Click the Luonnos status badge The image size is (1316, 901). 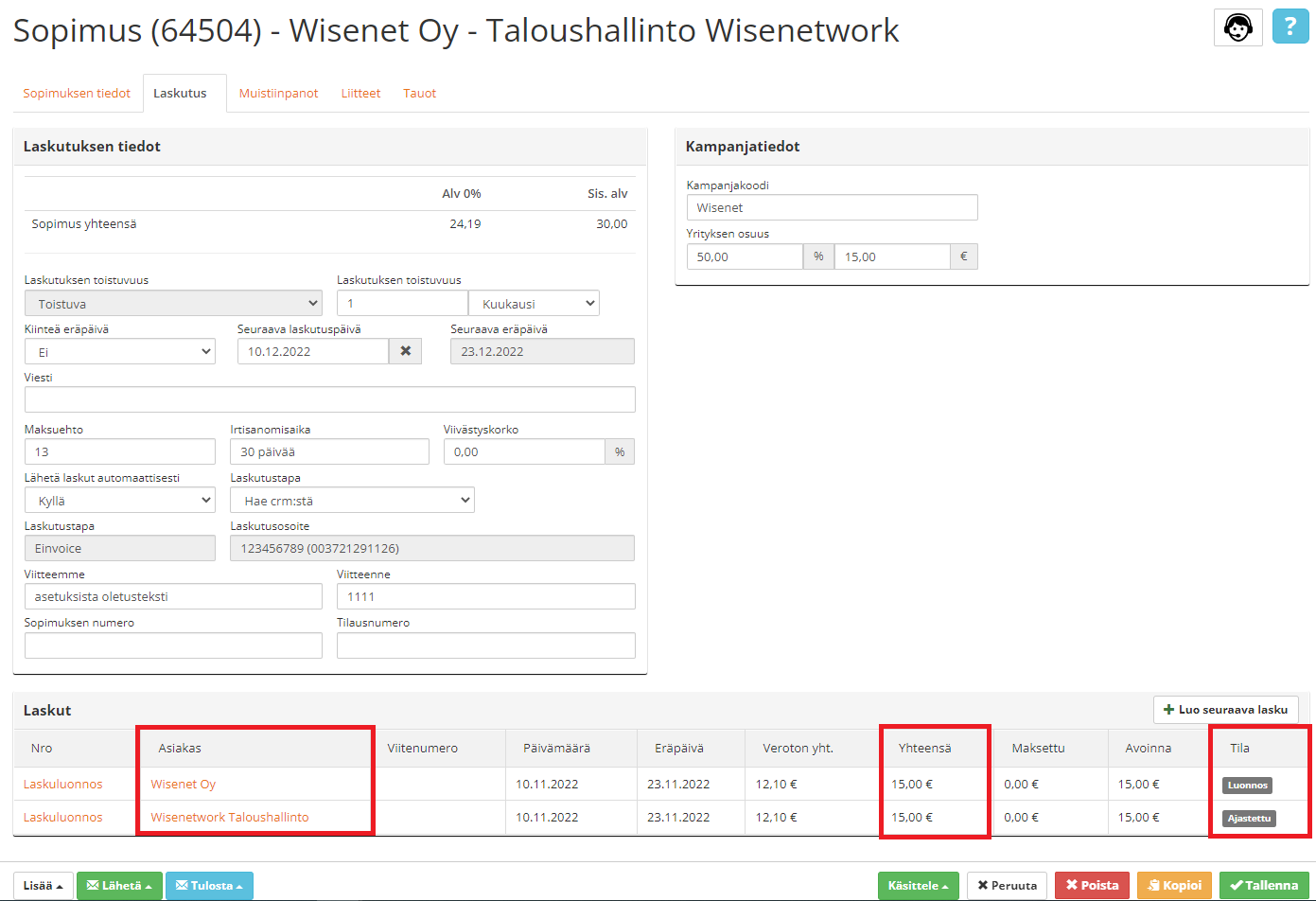[1247, 785]
